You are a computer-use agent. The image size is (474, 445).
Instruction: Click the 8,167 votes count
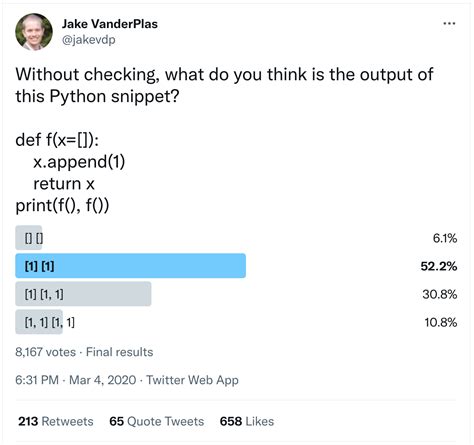pos(46,352)
